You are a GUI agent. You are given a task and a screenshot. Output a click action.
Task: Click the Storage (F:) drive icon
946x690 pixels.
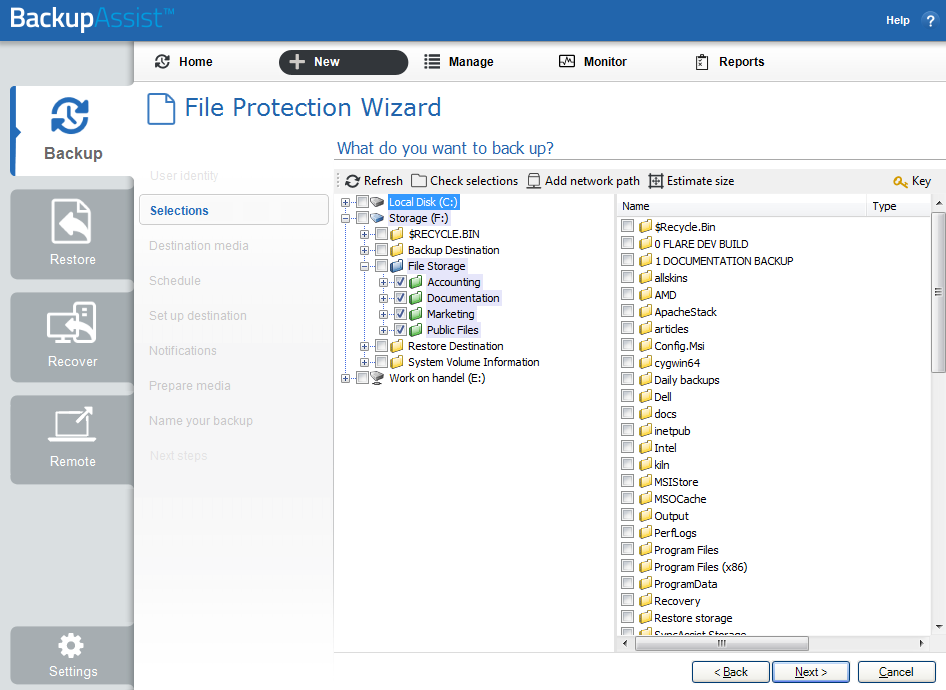coord(378,218)
